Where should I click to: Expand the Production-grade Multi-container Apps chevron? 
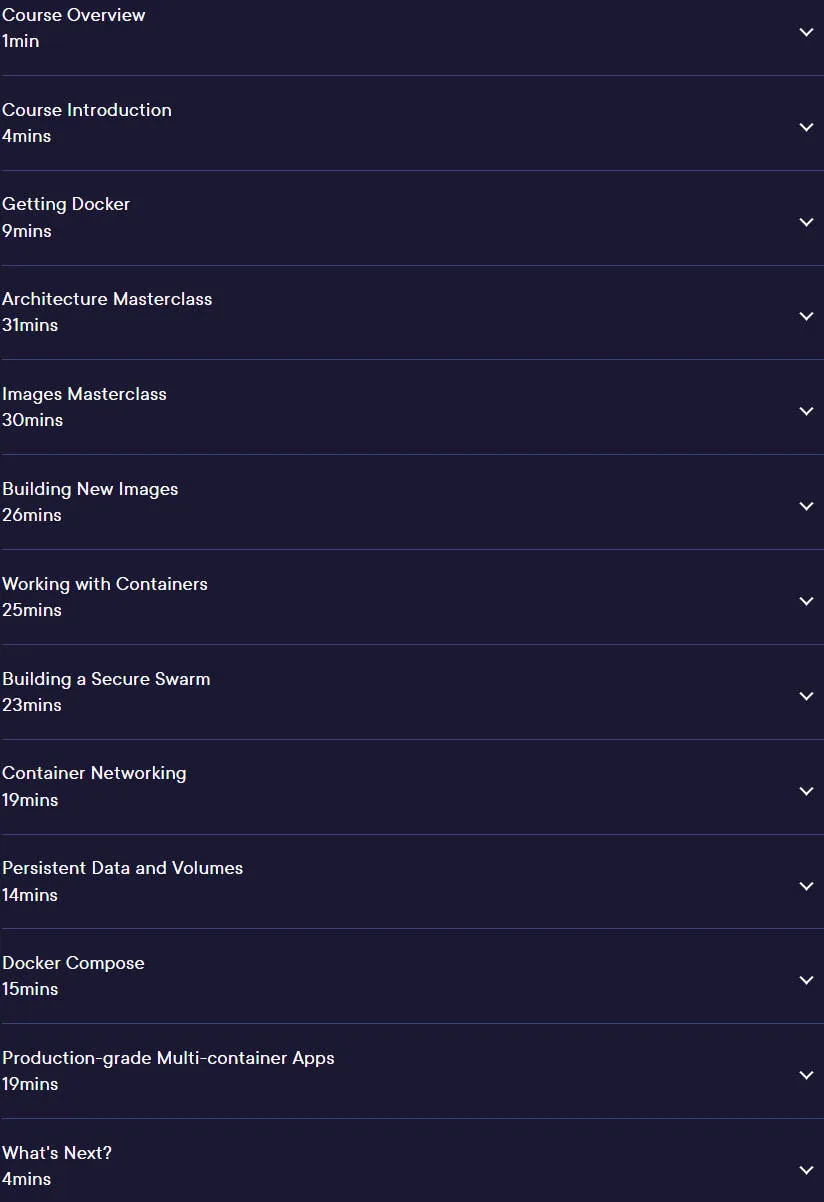click(806, 1075)
